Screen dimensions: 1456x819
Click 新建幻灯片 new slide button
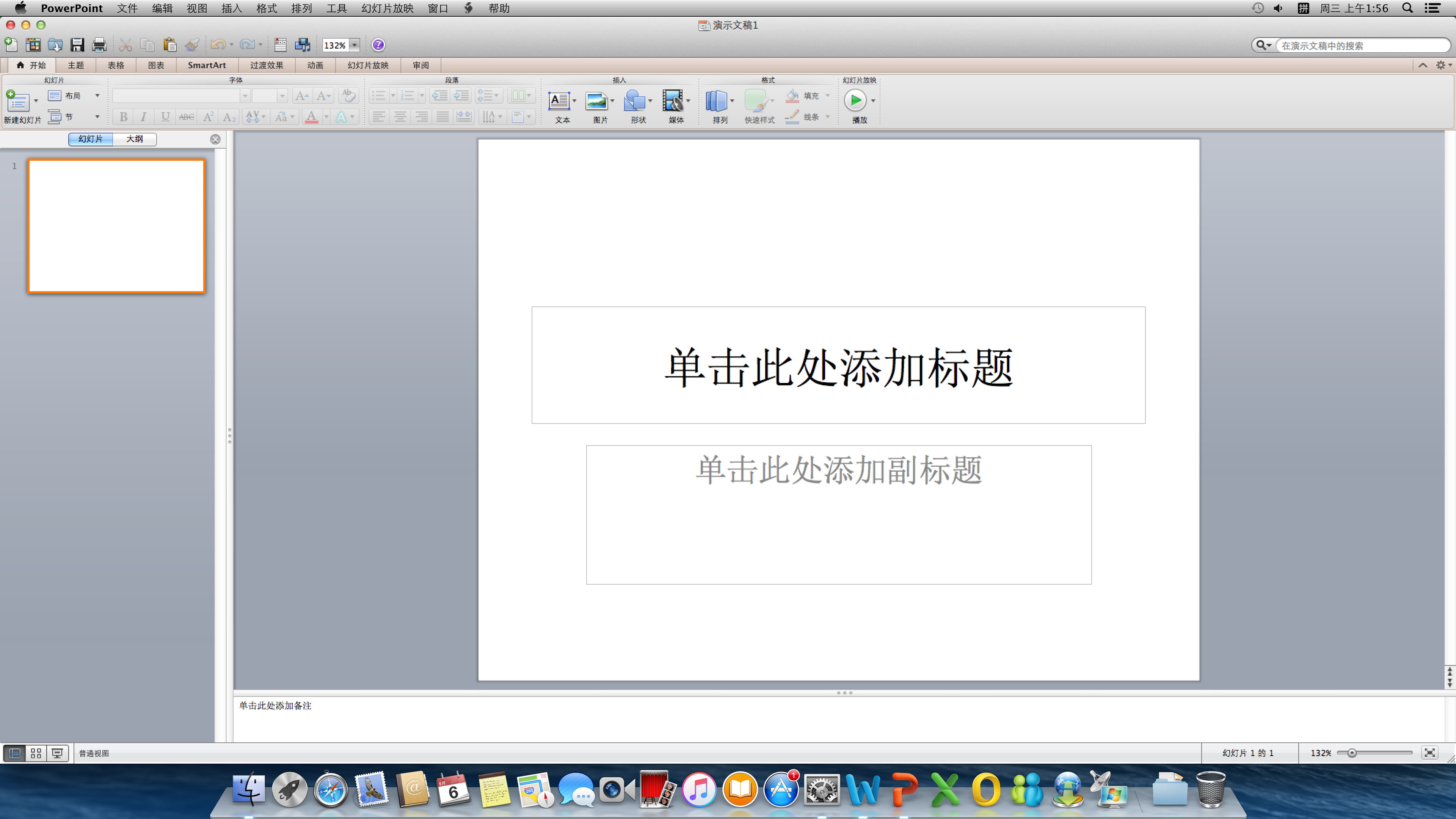tap(17, 102)
